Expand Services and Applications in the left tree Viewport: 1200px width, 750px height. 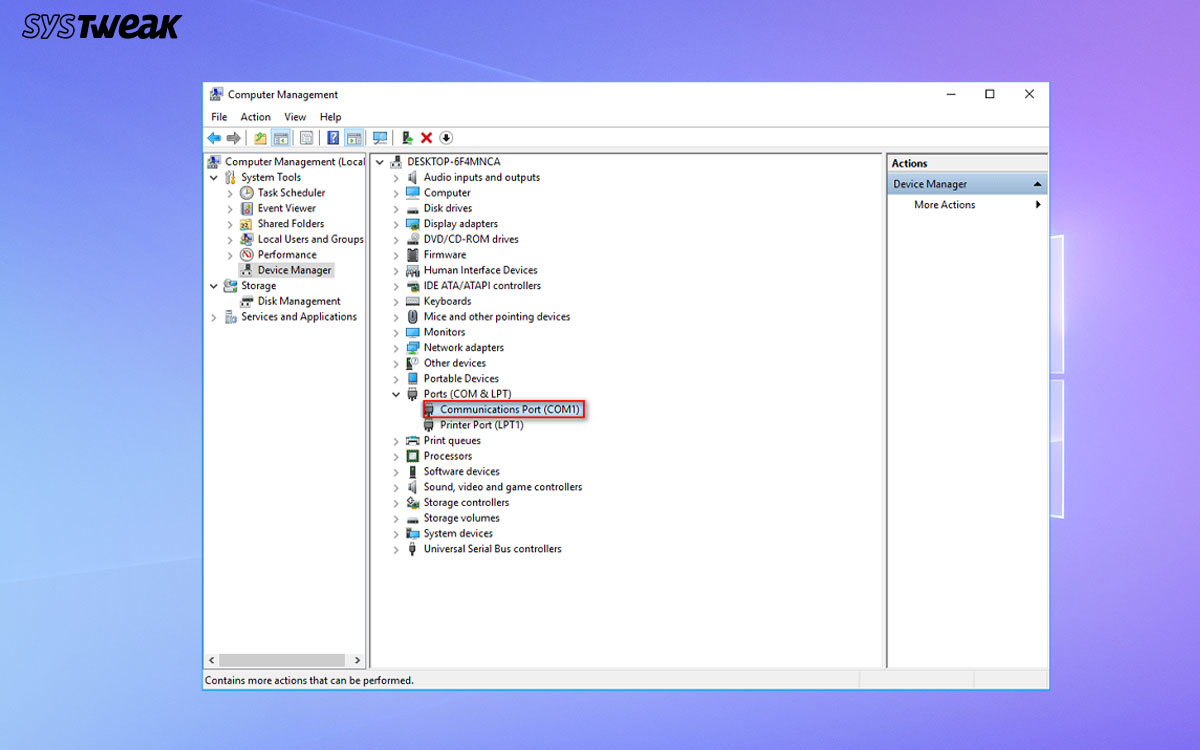pos(214,316)
